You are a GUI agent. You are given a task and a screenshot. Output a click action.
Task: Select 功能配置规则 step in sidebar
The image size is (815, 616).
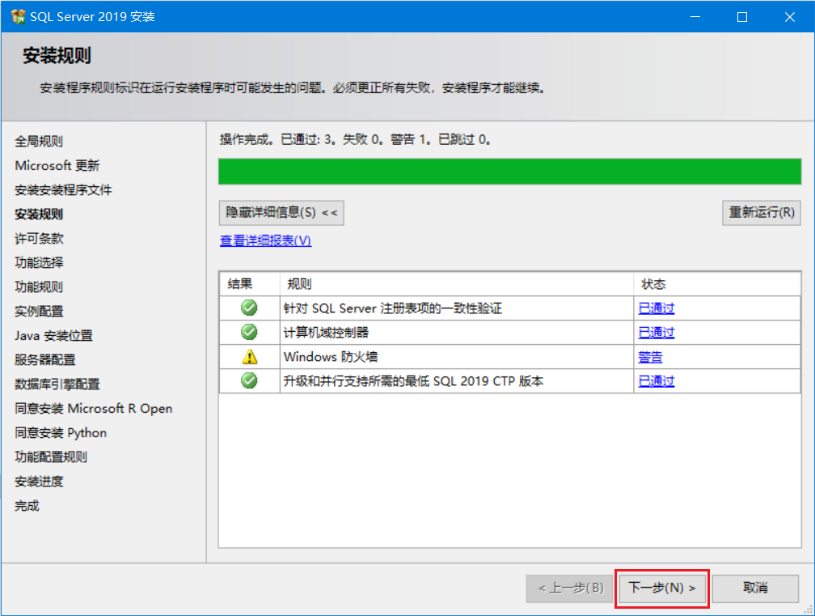tap(51, 457)
